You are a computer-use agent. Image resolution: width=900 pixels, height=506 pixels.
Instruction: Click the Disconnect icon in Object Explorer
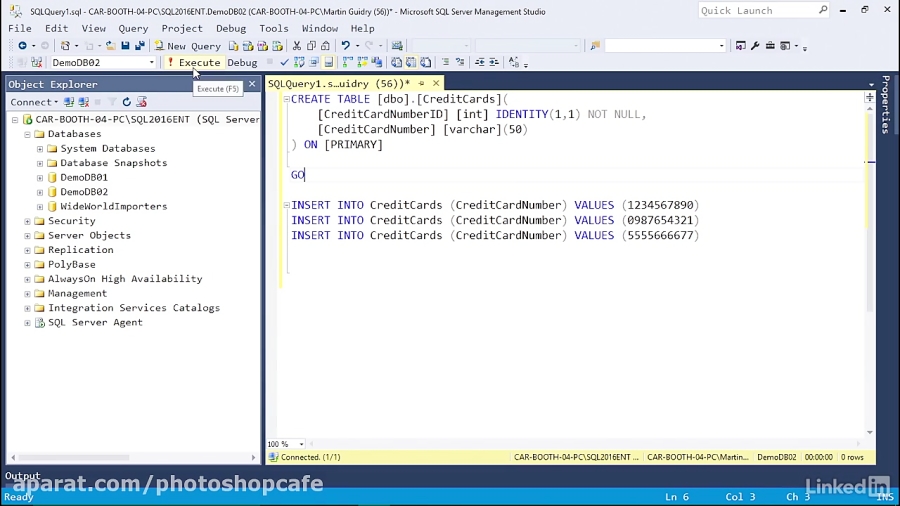(x=84, y=102)
